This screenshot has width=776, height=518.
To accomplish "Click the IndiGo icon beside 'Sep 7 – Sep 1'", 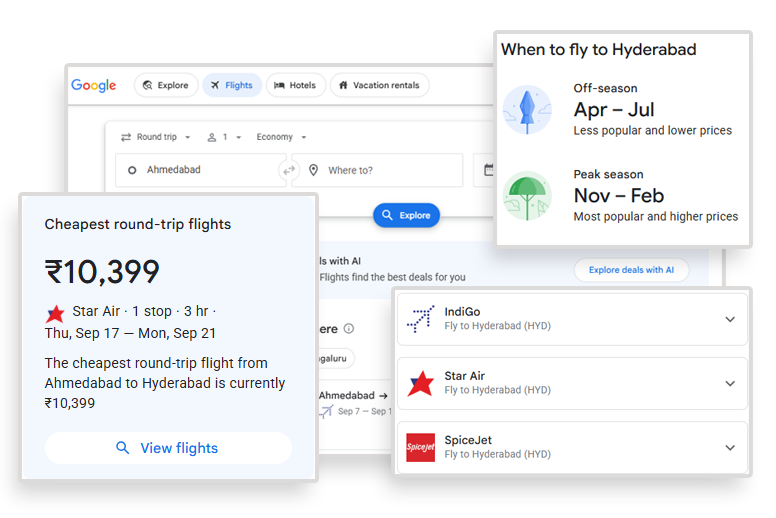I will [326, 412].
